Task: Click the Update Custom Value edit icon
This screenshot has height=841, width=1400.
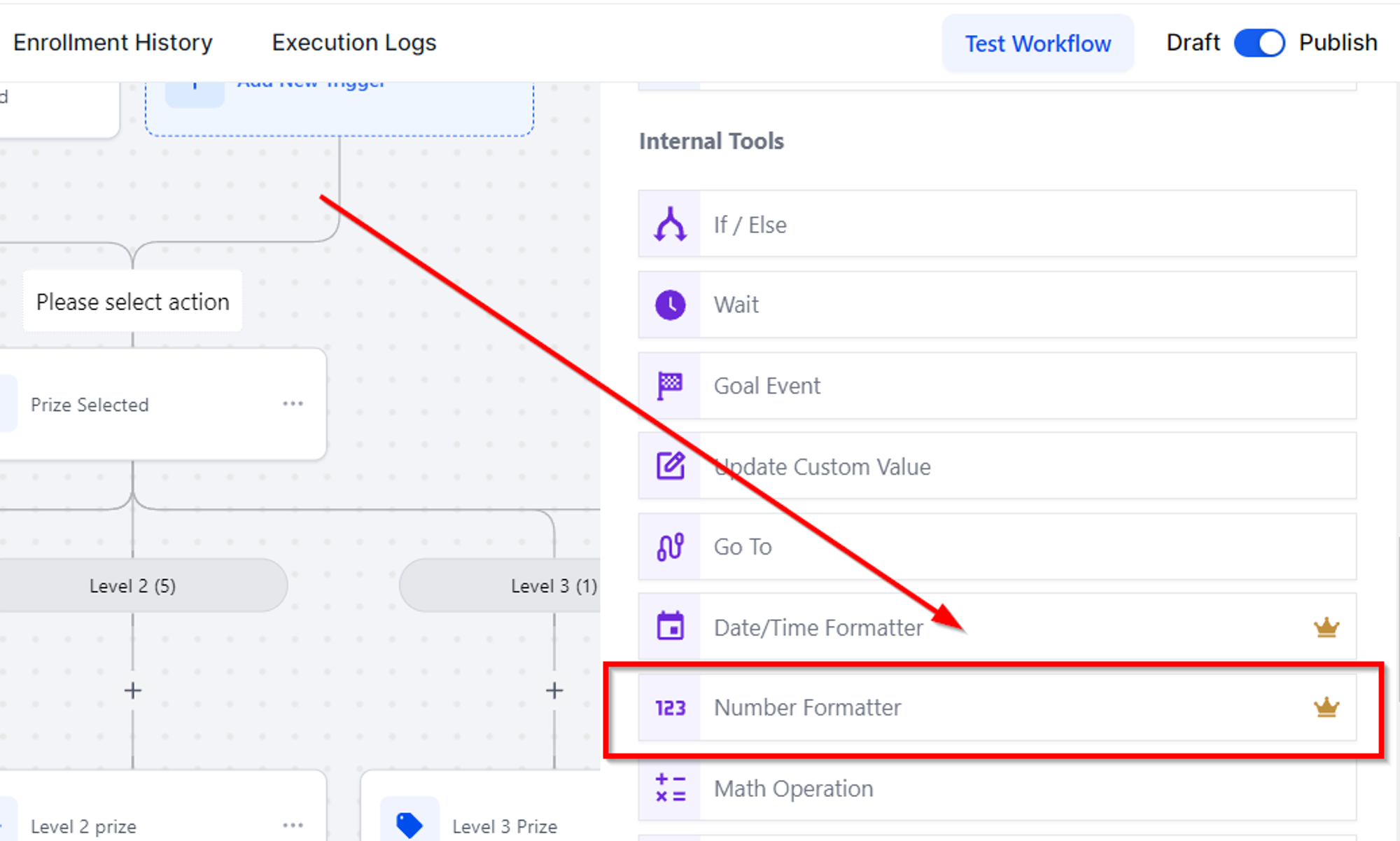Action: tap(670, 466)
